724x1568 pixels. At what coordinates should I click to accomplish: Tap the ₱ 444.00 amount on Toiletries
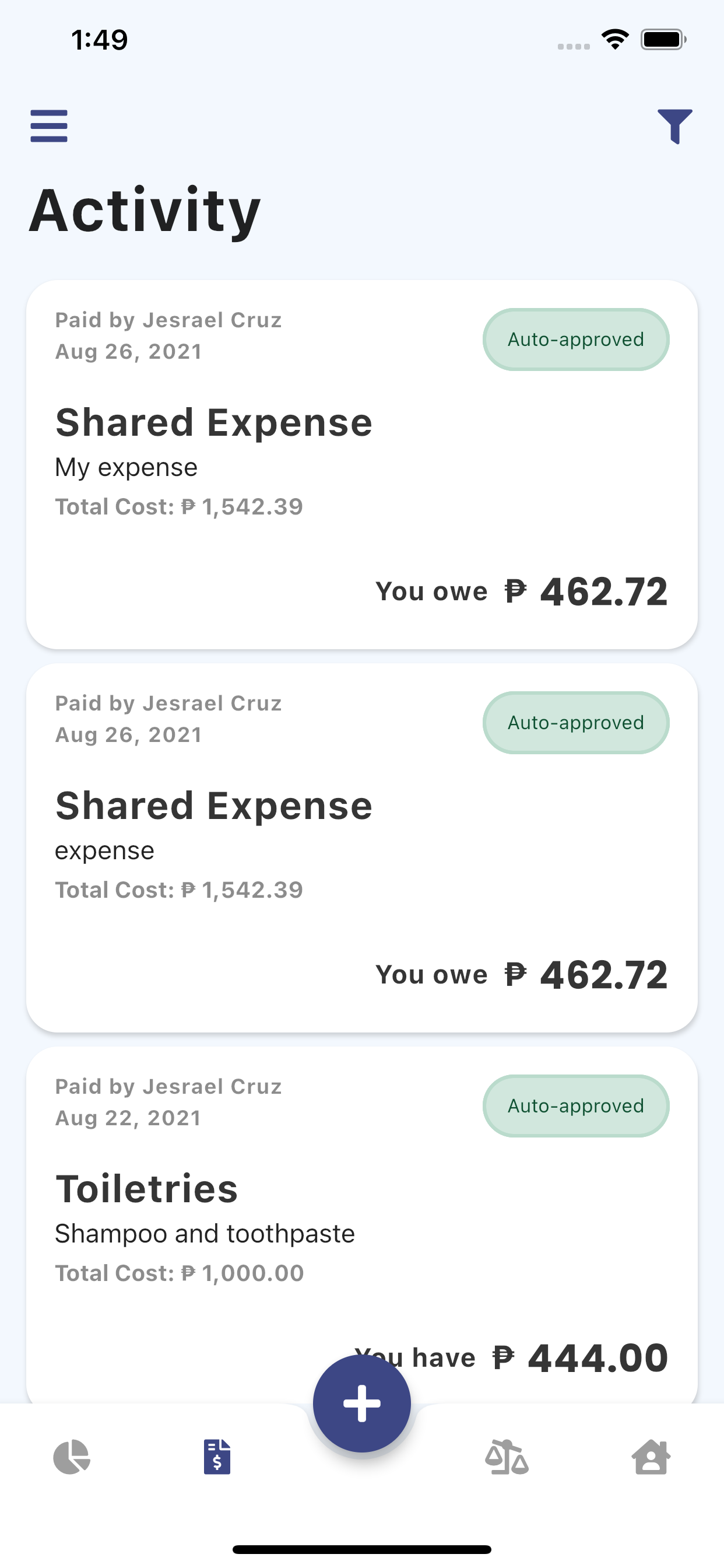[581, 1358]
